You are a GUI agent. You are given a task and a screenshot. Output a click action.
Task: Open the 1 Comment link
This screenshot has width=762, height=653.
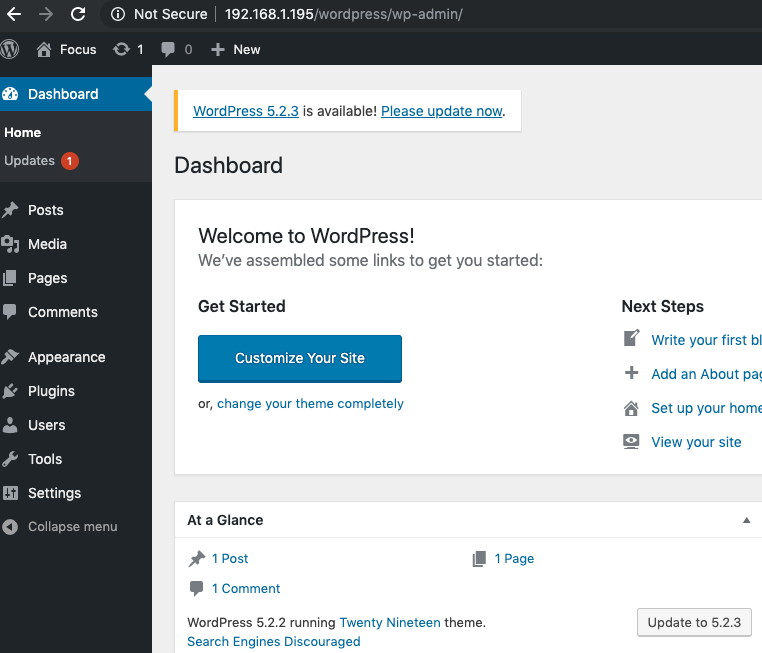click(246, 588)
